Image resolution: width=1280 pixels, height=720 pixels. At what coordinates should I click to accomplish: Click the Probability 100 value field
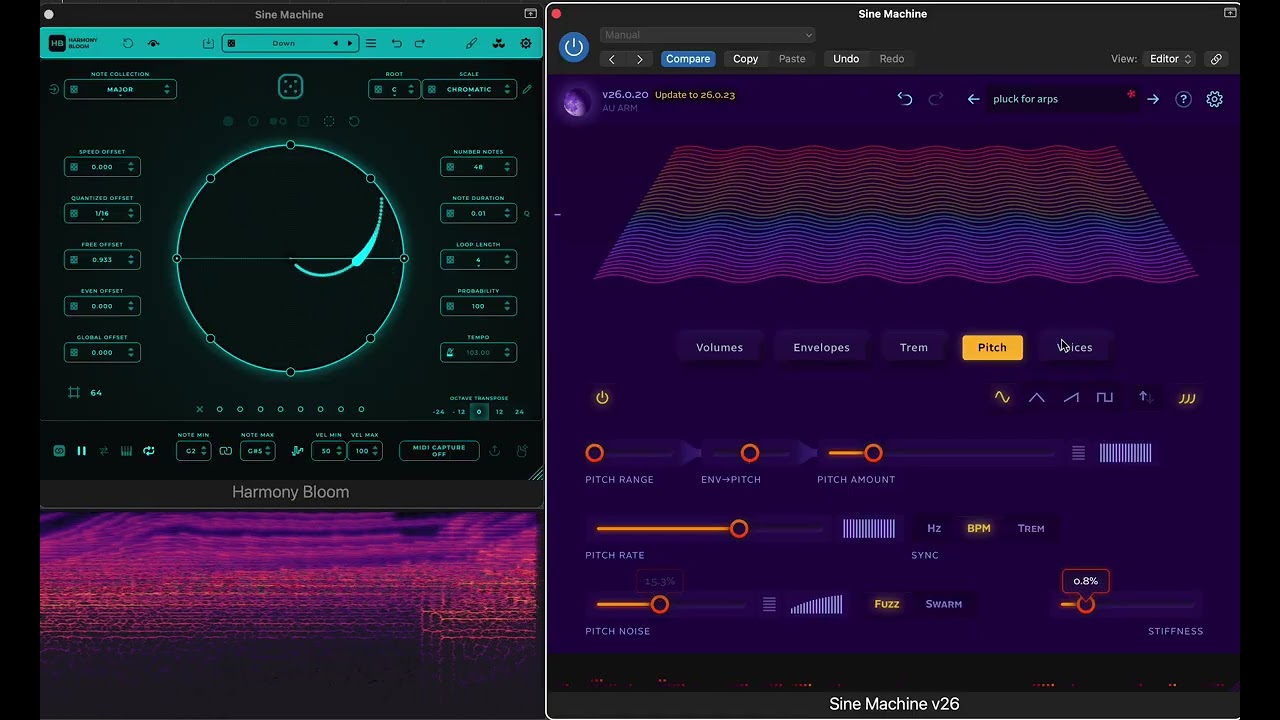478,306
